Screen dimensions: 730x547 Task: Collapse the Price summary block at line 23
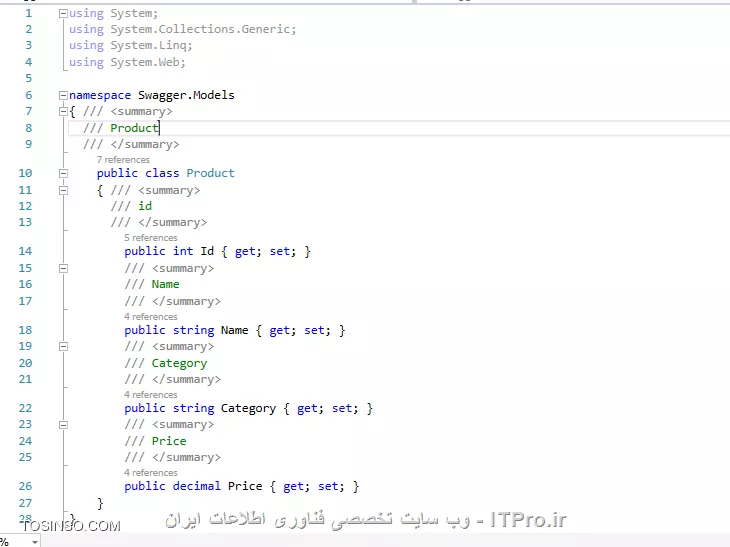point(63,425)
